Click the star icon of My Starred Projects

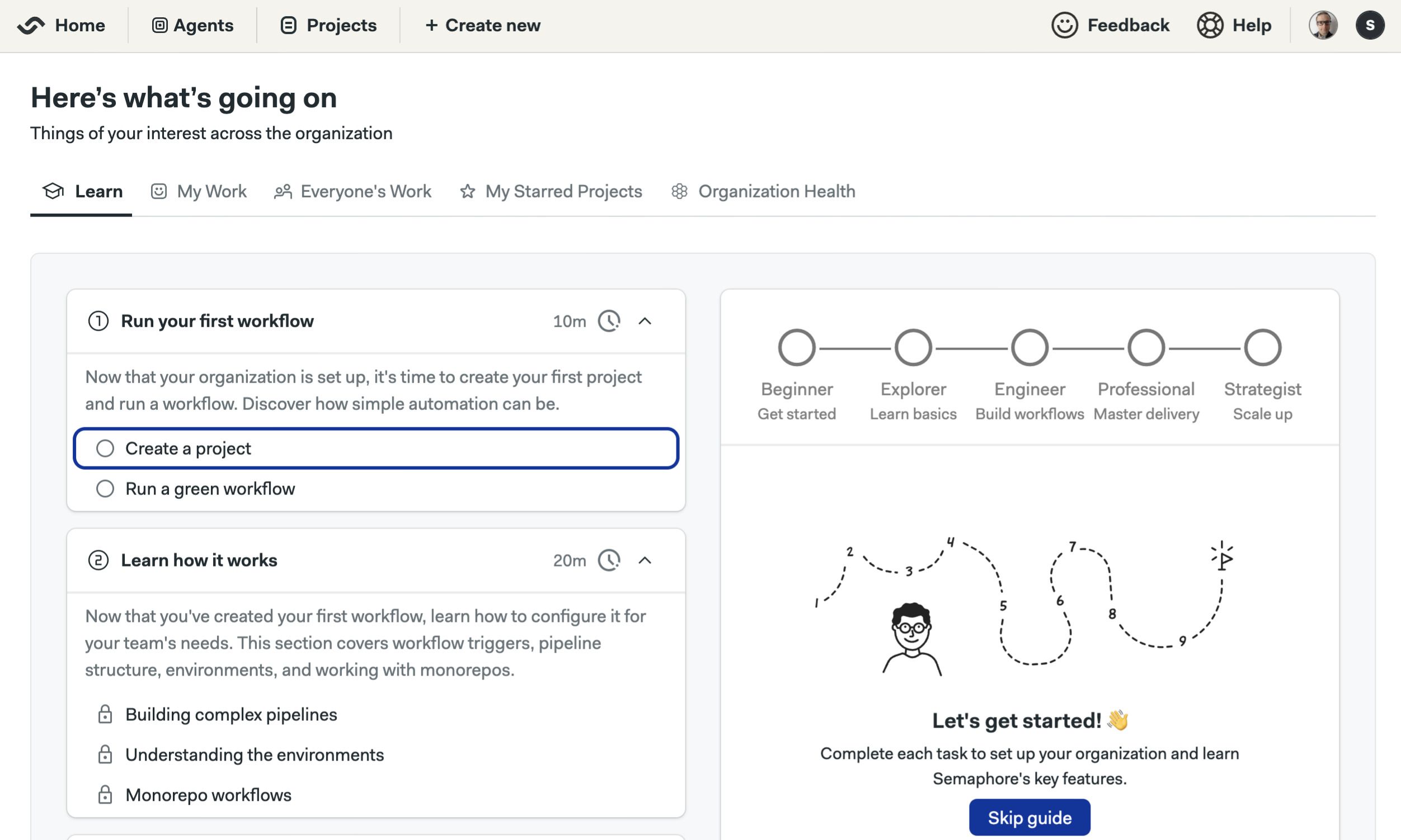[x=467, y=191]
